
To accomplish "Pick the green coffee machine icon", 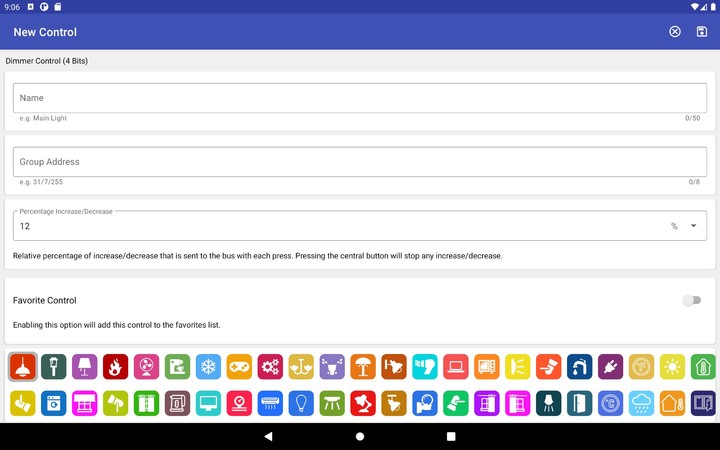I will [x=177, y=366].
